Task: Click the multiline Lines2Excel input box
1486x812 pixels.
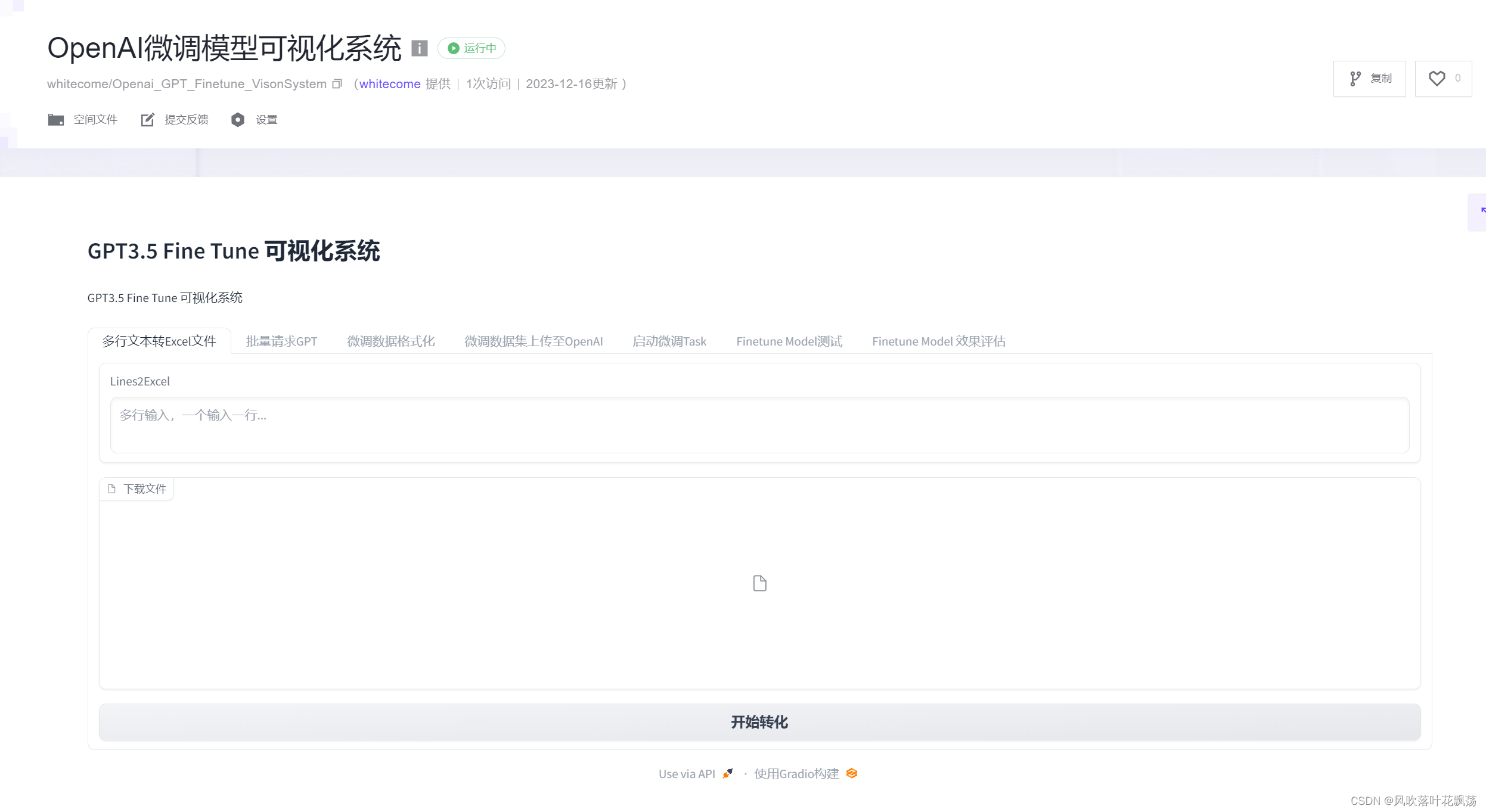Action: tap(759, 424)
